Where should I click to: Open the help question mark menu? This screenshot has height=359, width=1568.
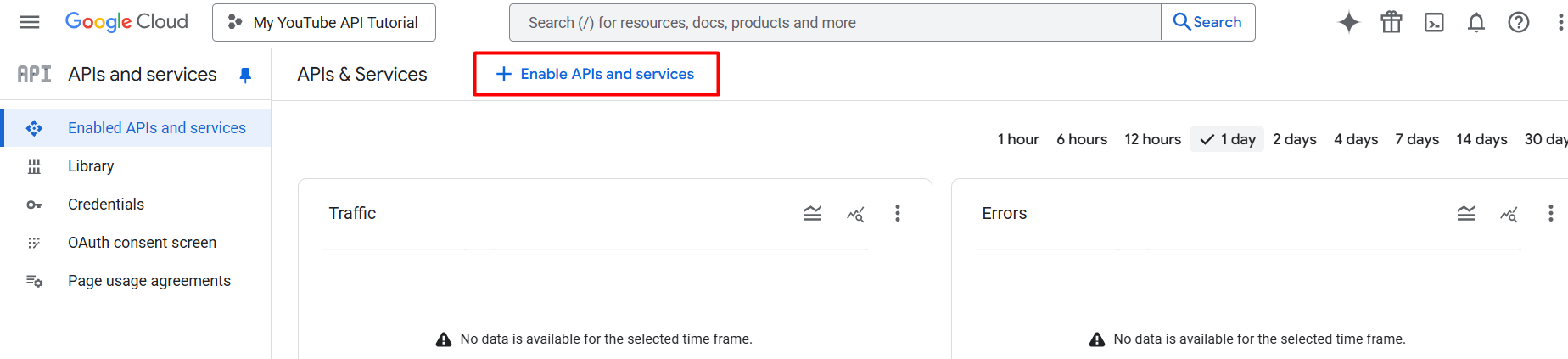[1519, 23]
